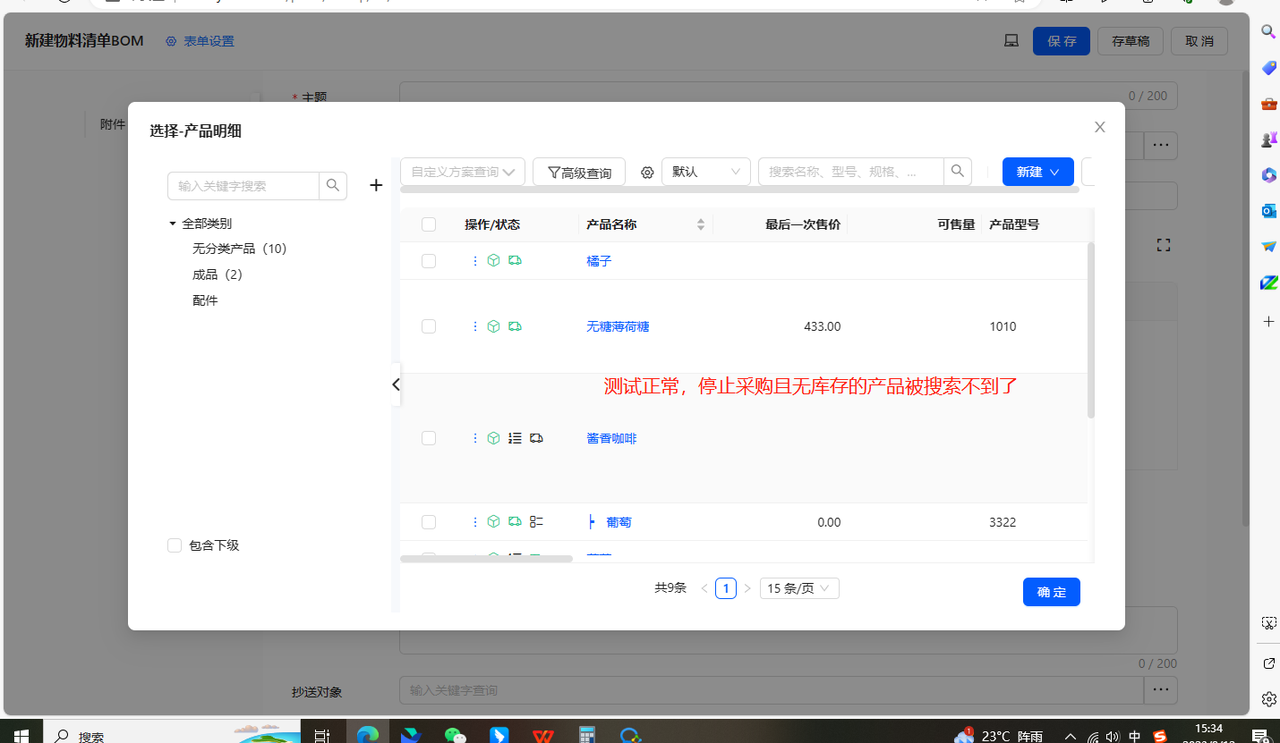Open WeChat from taskbar
1280x743 pixels.
click(x=455, y=735)
